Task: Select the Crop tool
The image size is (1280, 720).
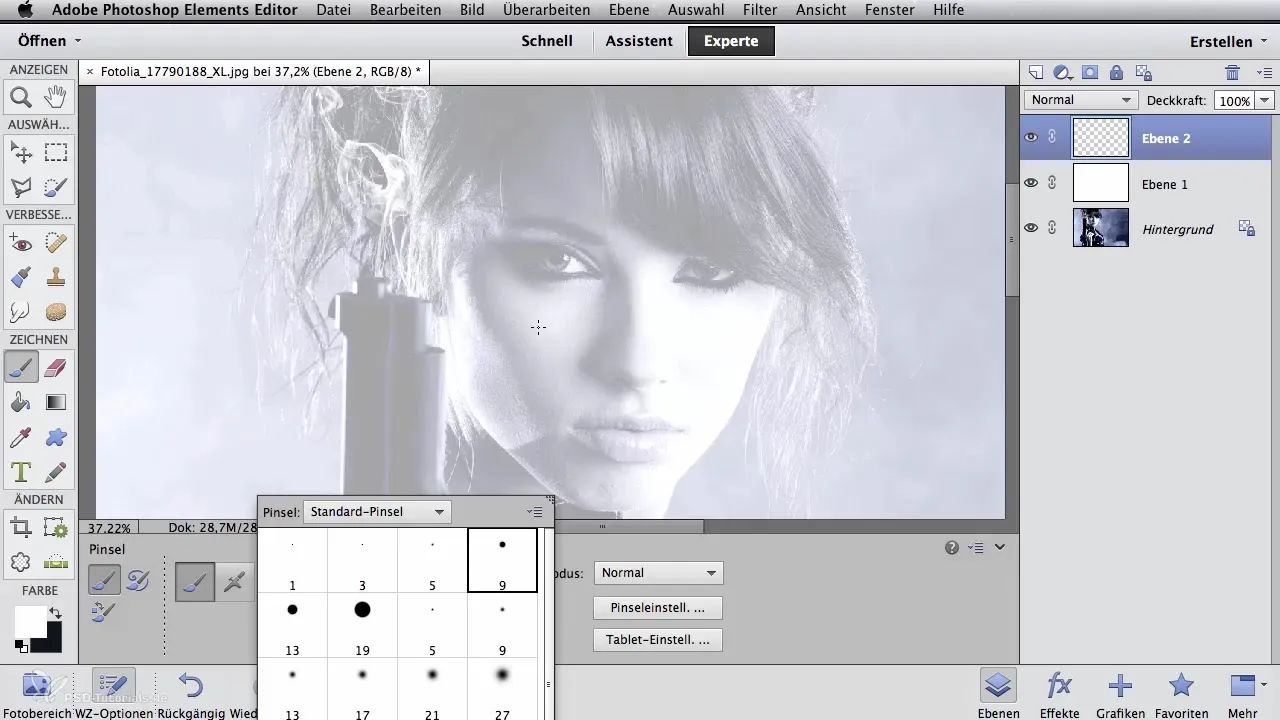Action: pos(20,528)
